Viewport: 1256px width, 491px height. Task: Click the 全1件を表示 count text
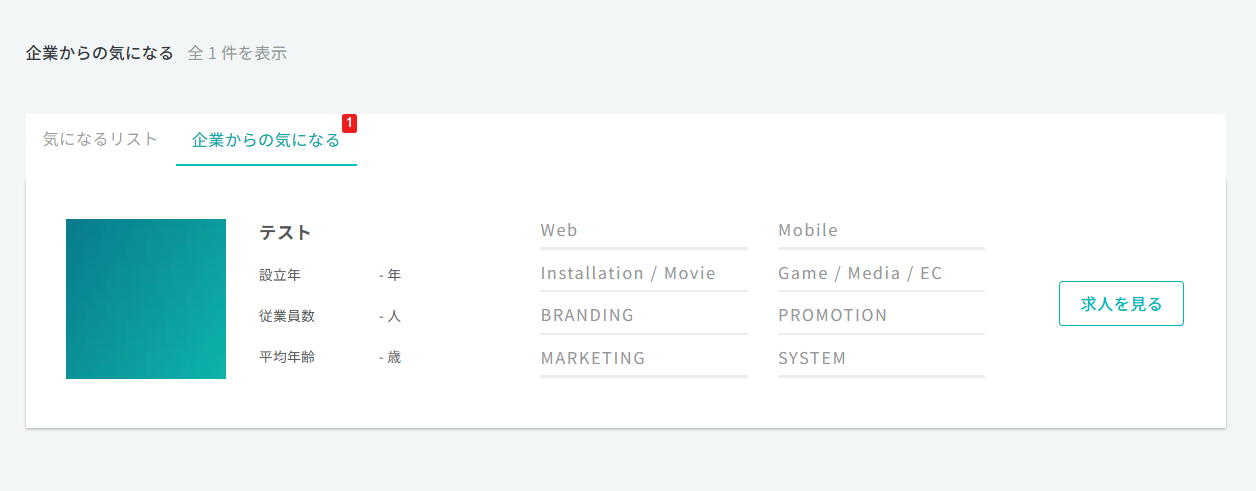237,53
